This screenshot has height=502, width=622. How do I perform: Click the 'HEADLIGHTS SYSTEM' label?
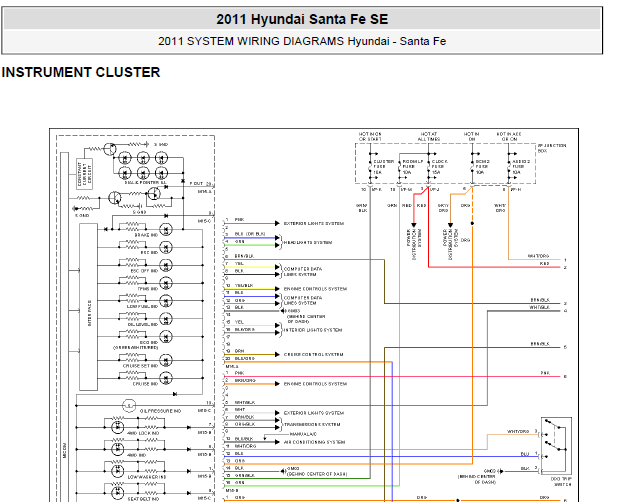(308, 242)
